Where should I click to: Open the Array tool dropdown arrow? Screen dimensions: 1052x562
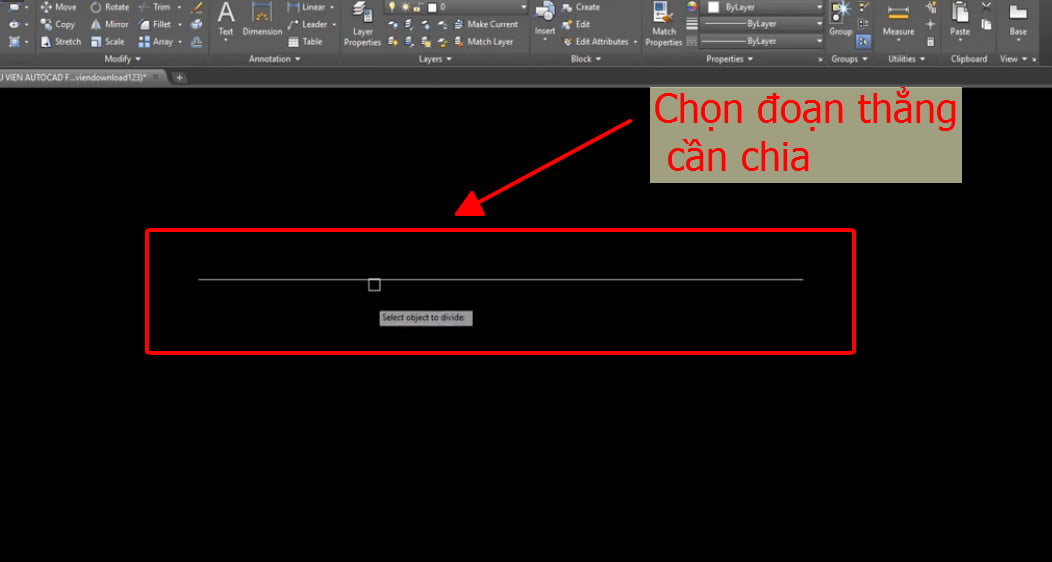tap(180, 42)
